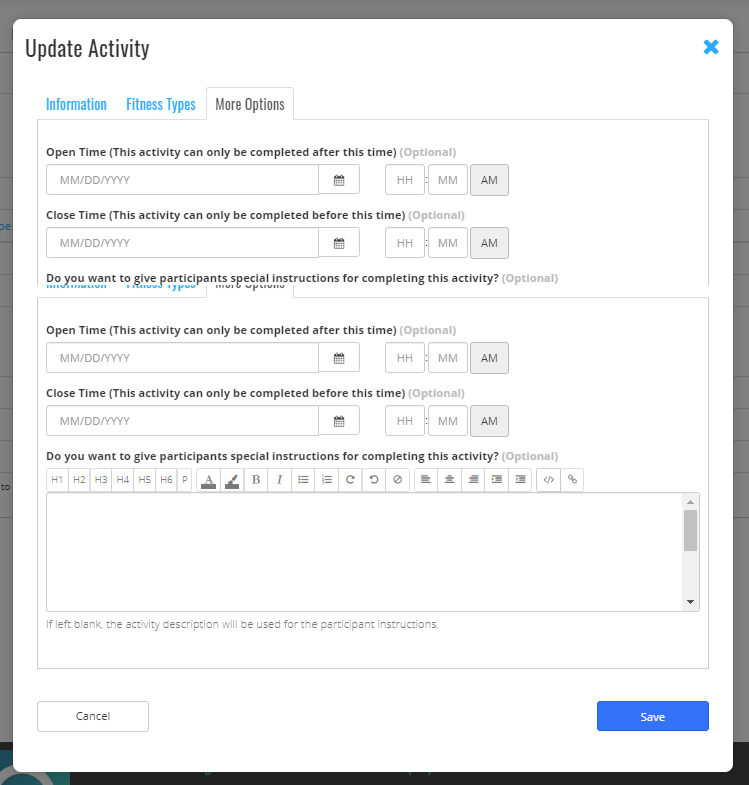
Task: Remove formatting with the clear-format icon
Action: (x=398, y=480)
